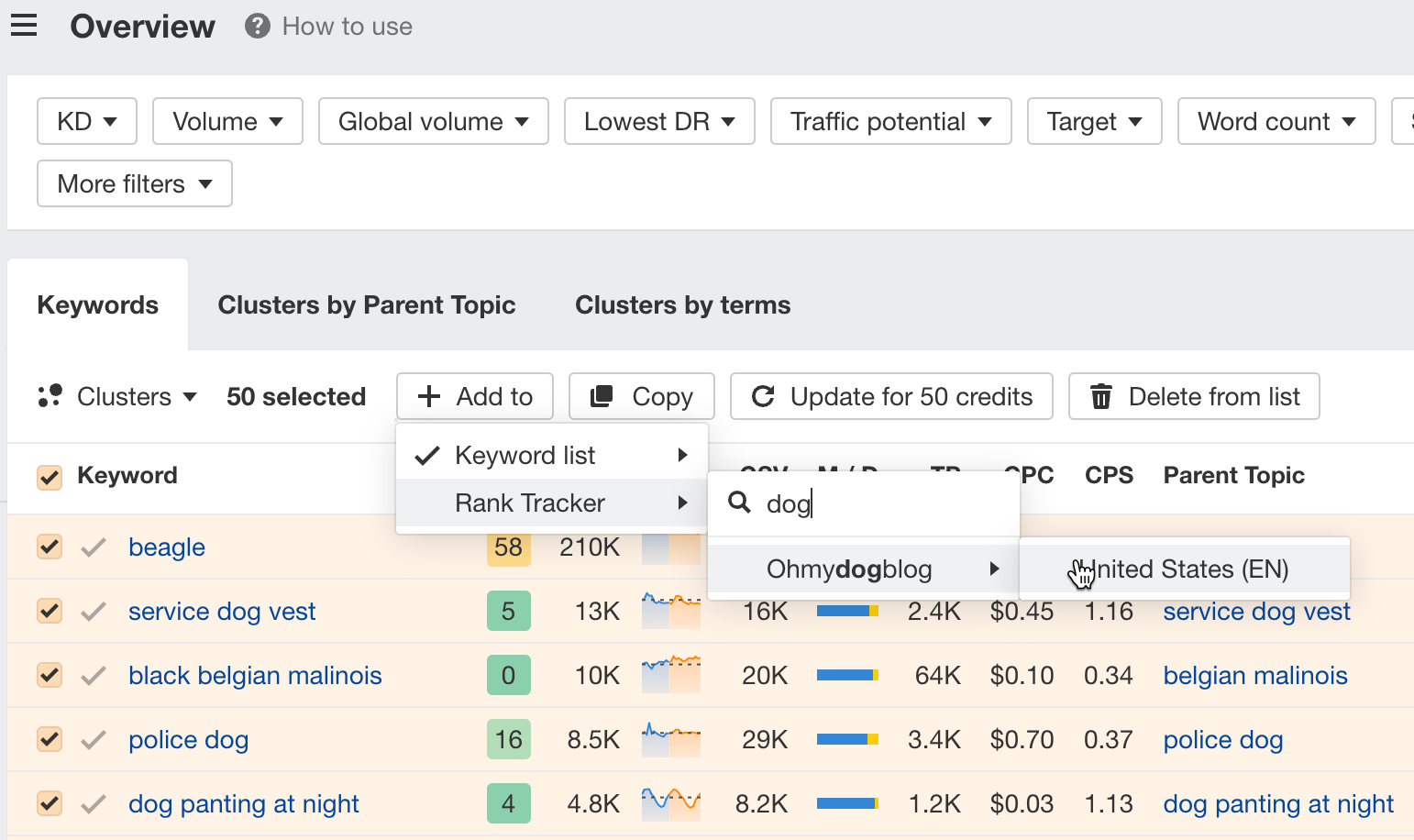The height and width of the screenshot is (840, 1414).
Task: Click the refresh icon on Update for 50 credits
Action: (x=765, y=396)
